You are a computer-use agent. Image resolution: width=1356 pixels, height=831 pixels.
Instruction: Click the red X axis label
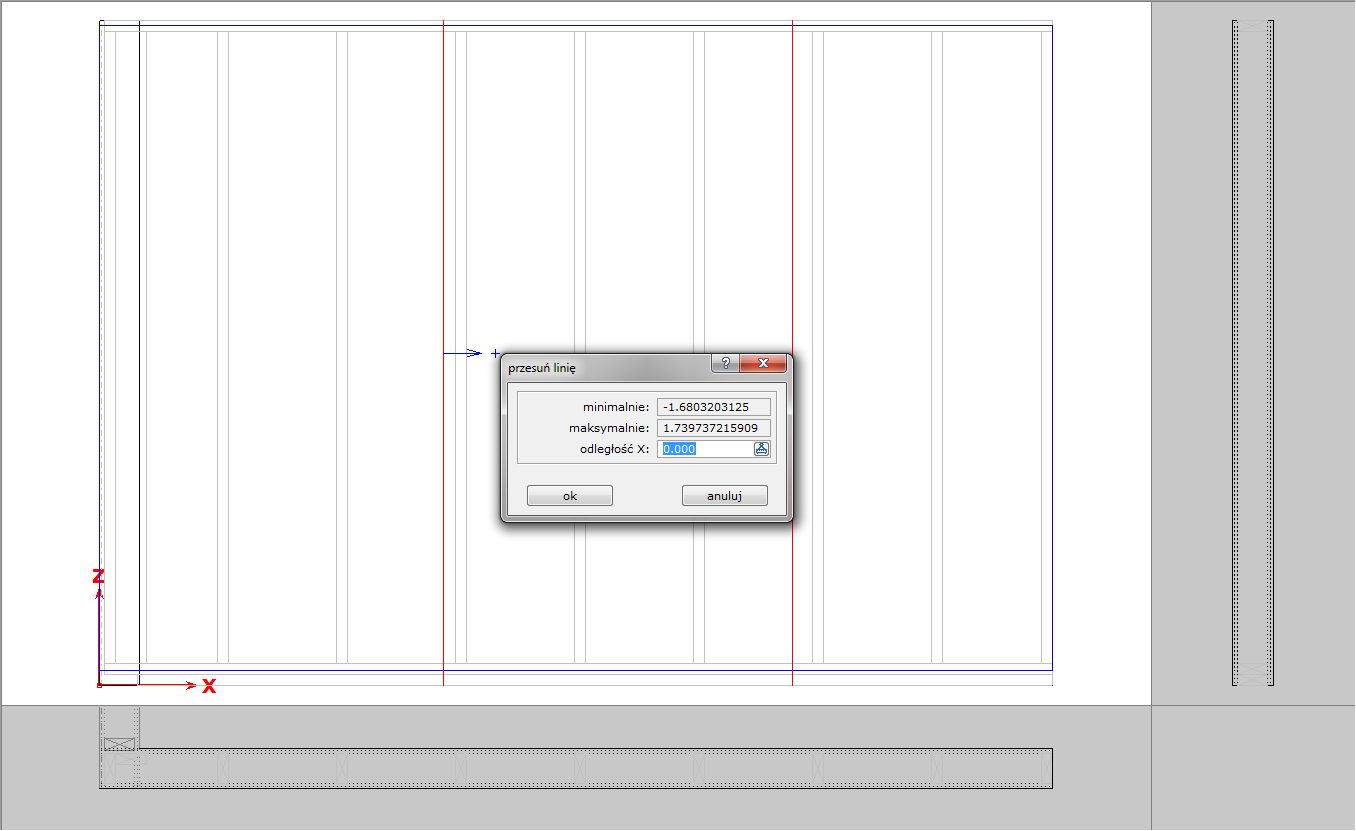coord(209,687)
